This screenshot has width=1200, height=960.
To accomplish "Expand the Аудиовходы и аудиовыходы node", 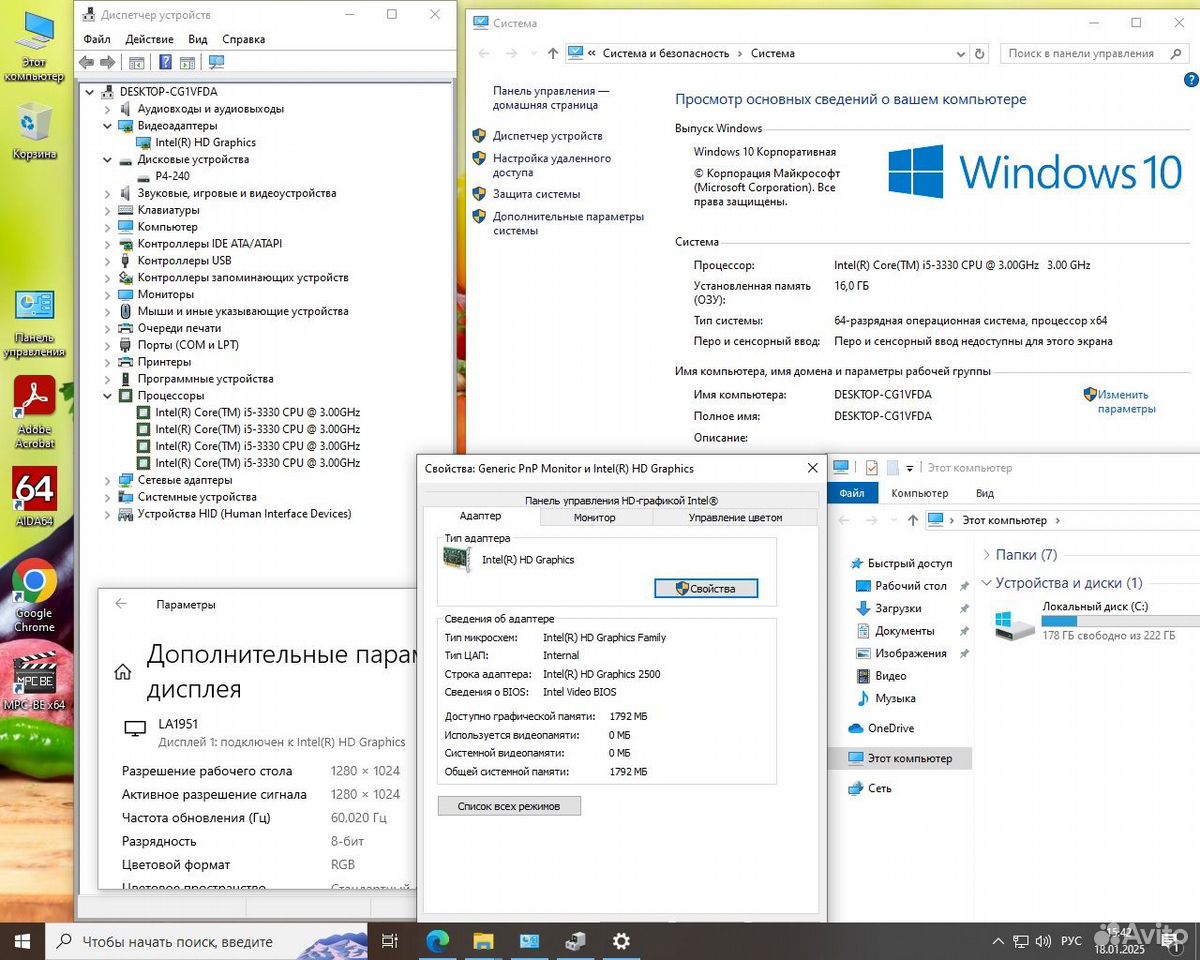I will click(x=108, y=108).
